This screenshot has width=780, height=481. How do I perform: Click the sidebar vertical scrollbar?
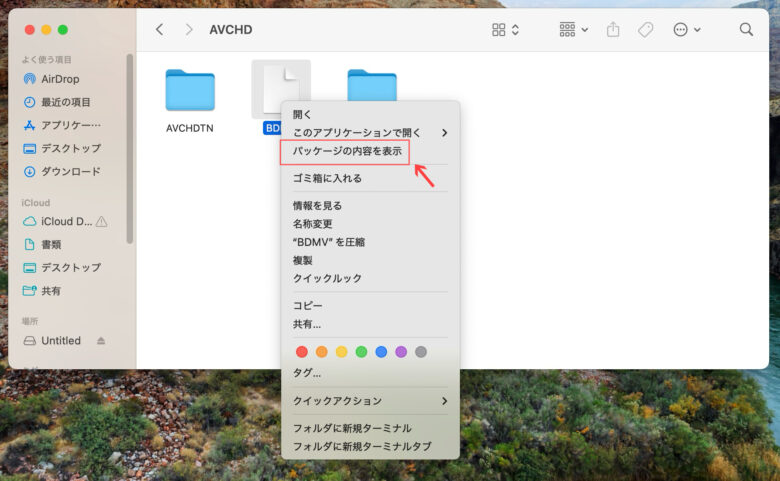click(x=129, y=150)
